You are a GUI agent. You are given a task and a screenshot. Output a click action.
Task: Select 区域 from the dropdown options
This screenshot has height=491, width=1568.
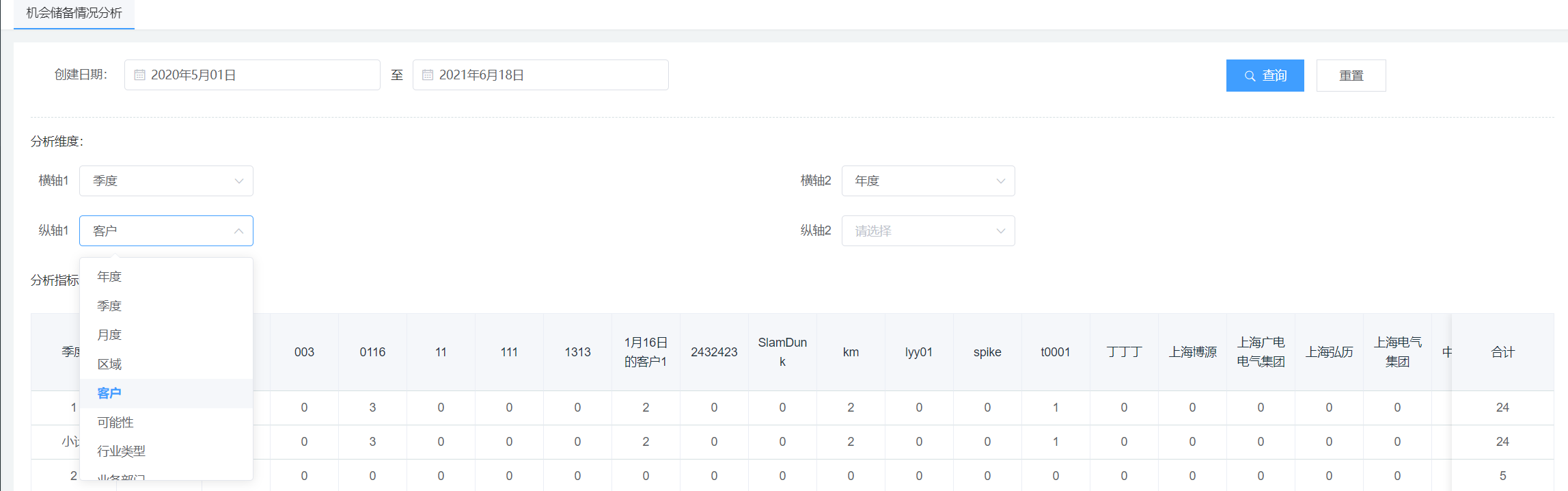coord(109,364)
